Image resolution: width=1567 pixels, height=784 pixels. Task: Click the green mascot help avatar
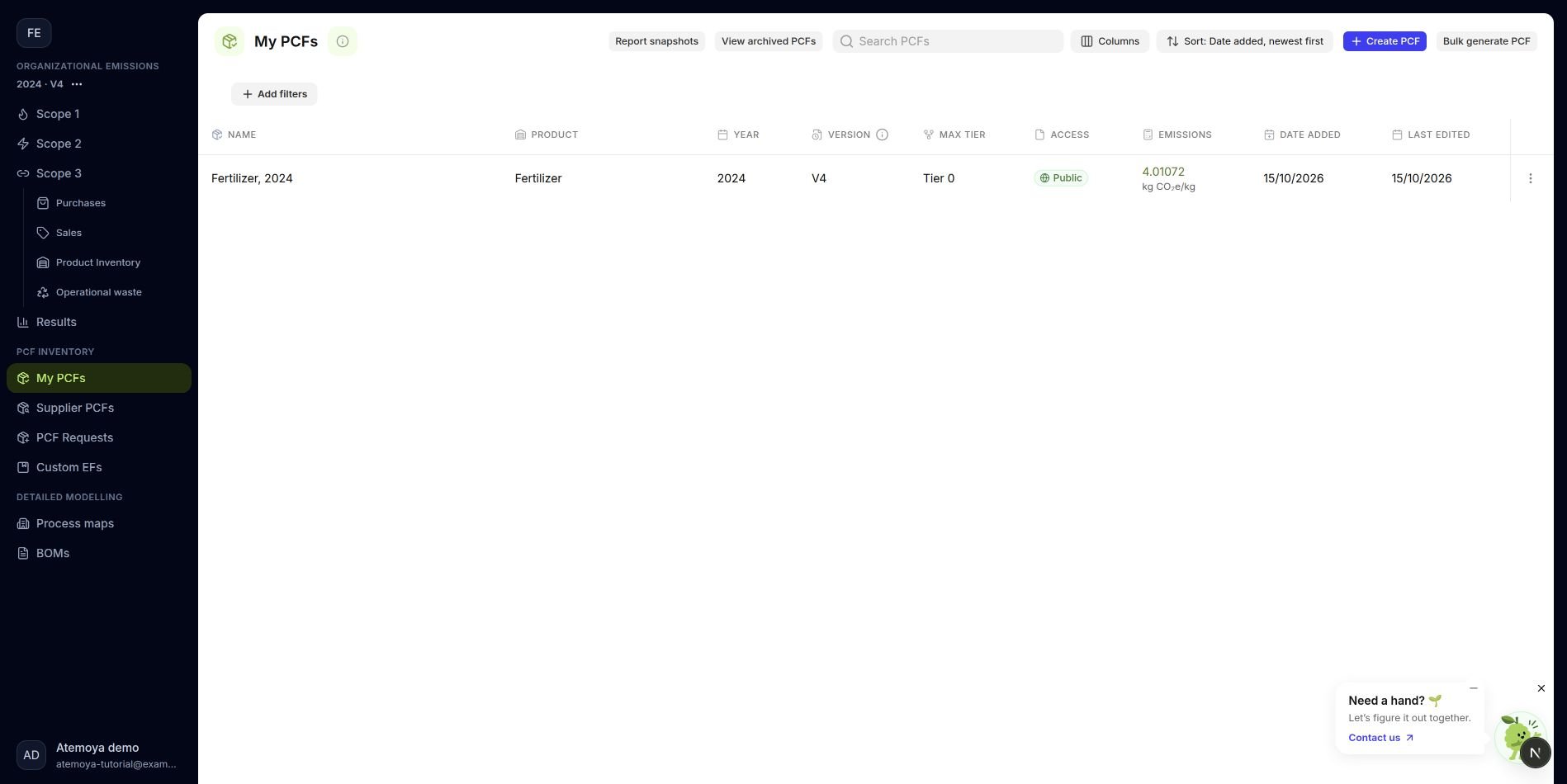point(1517,736)
